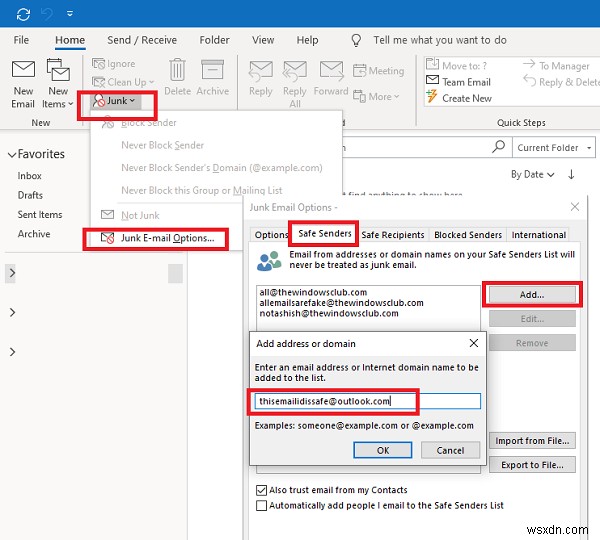This screenshot has height=540, width=600.
Task: Click in Tell me what you want to do
Action: (x=440, y=40)
